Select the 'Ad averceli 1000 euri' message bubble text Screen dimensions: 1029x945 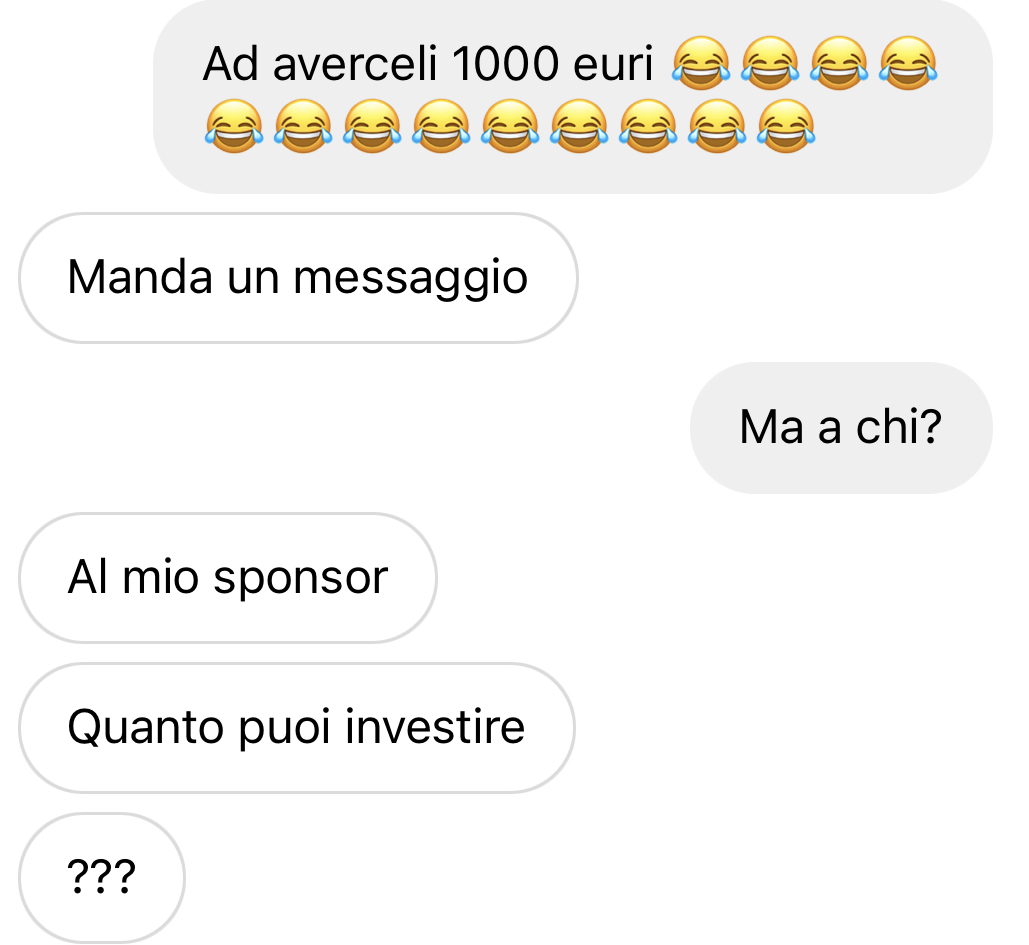point(428,64)
